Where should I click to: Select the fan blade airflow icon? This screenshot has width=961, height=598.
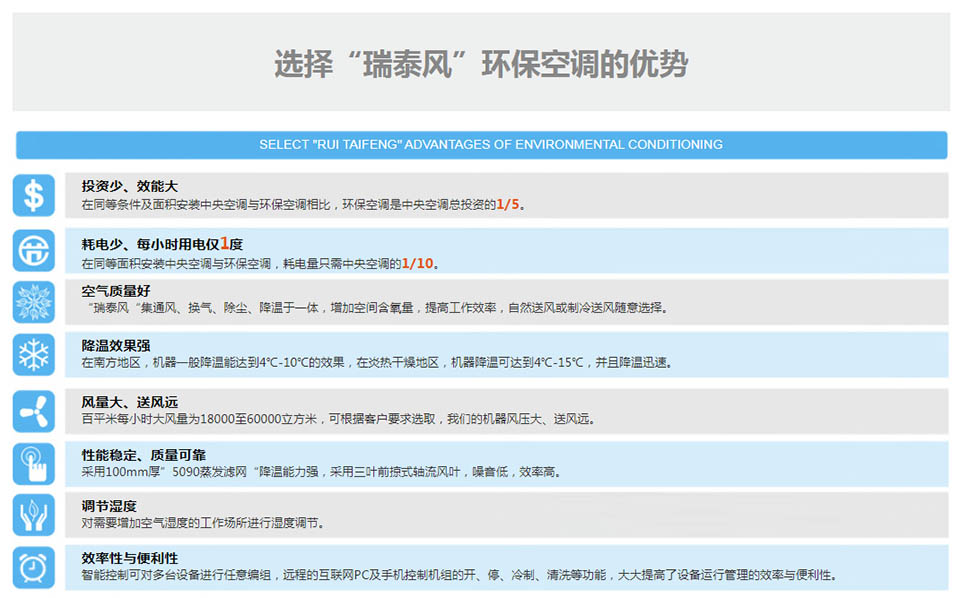tap(34, 411)
